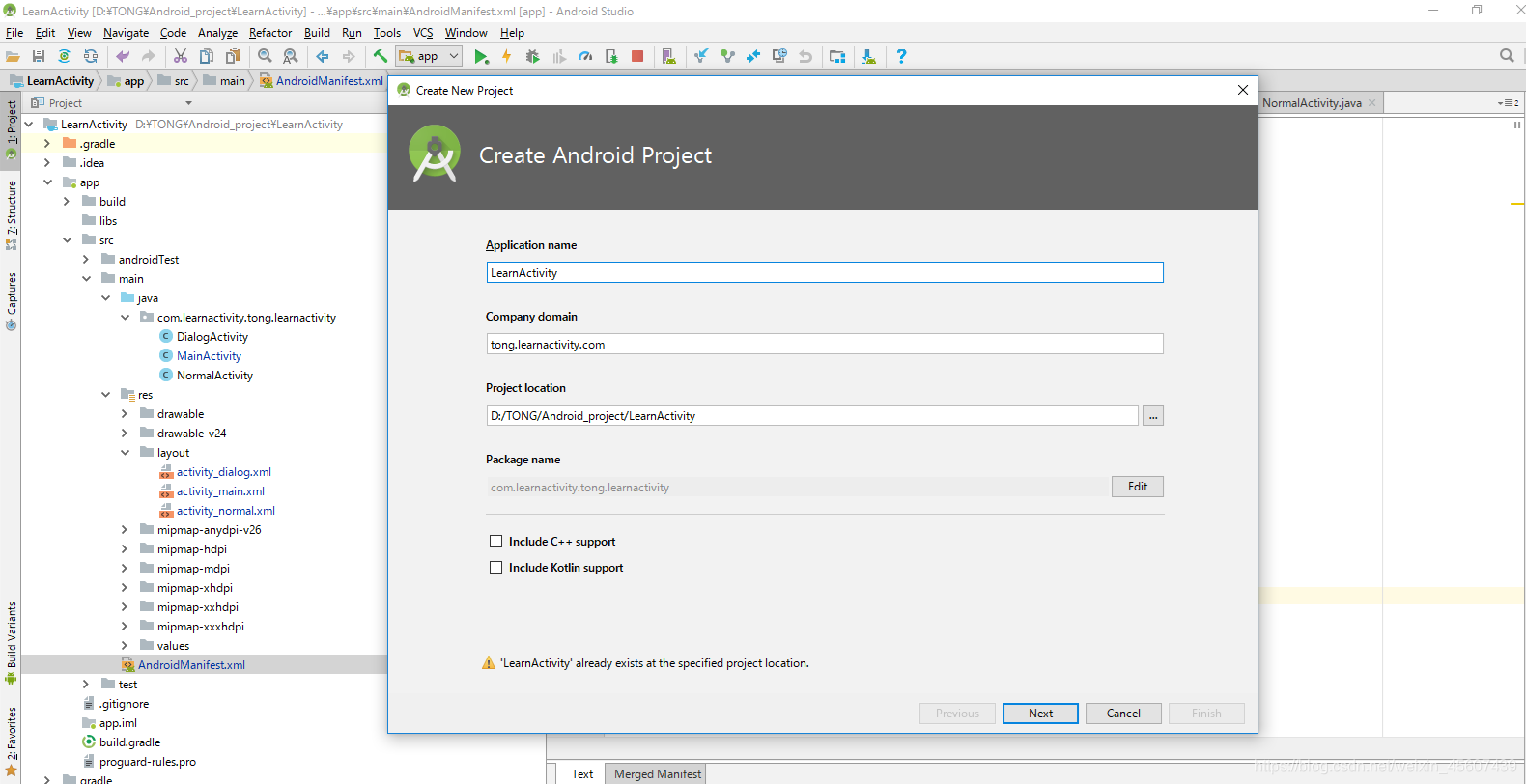1526x784 pixels.
Task: Select activity_main.xml layout file
Action: coord(219,491)
